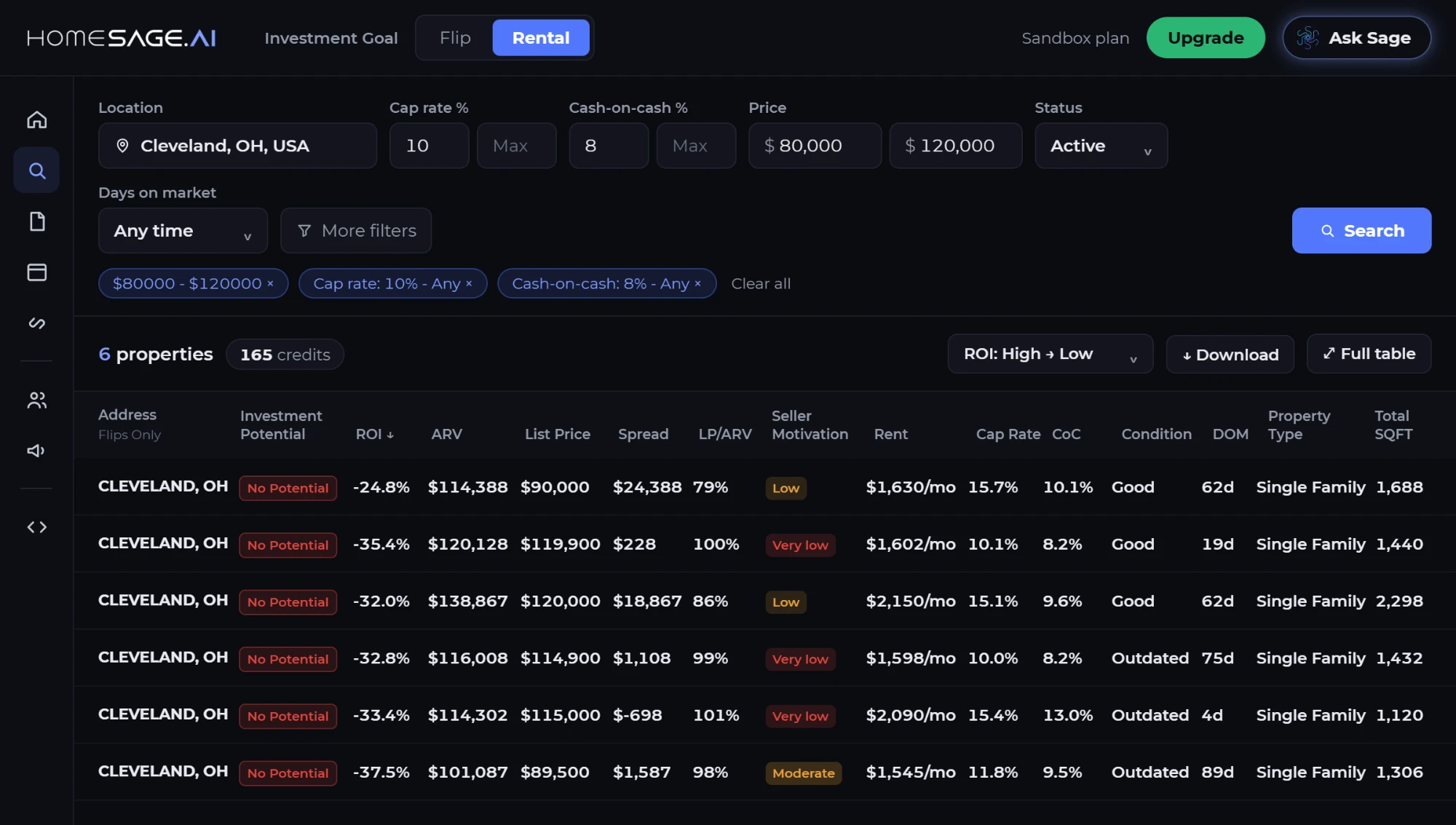Open the property row with ARV $114,388

764,487
